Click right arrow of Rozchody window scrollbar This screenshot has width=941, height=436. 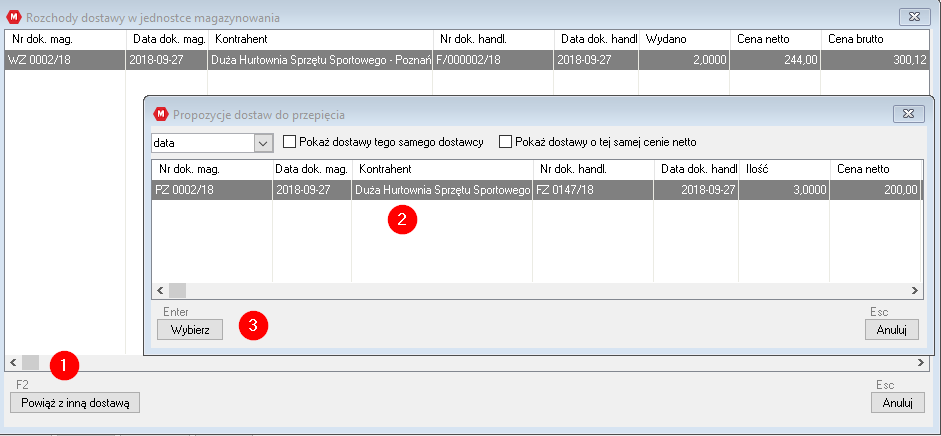(922, 362)
